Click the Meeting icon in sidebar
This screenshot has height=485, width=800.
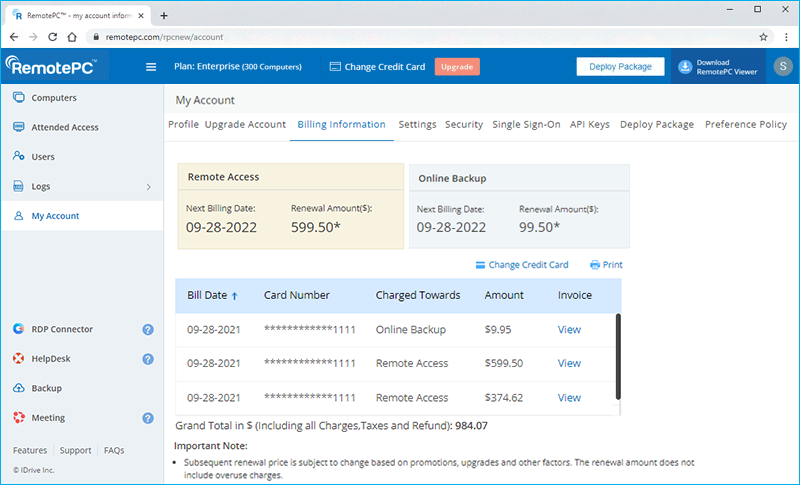pyautogui.click(x=19, y=418)
